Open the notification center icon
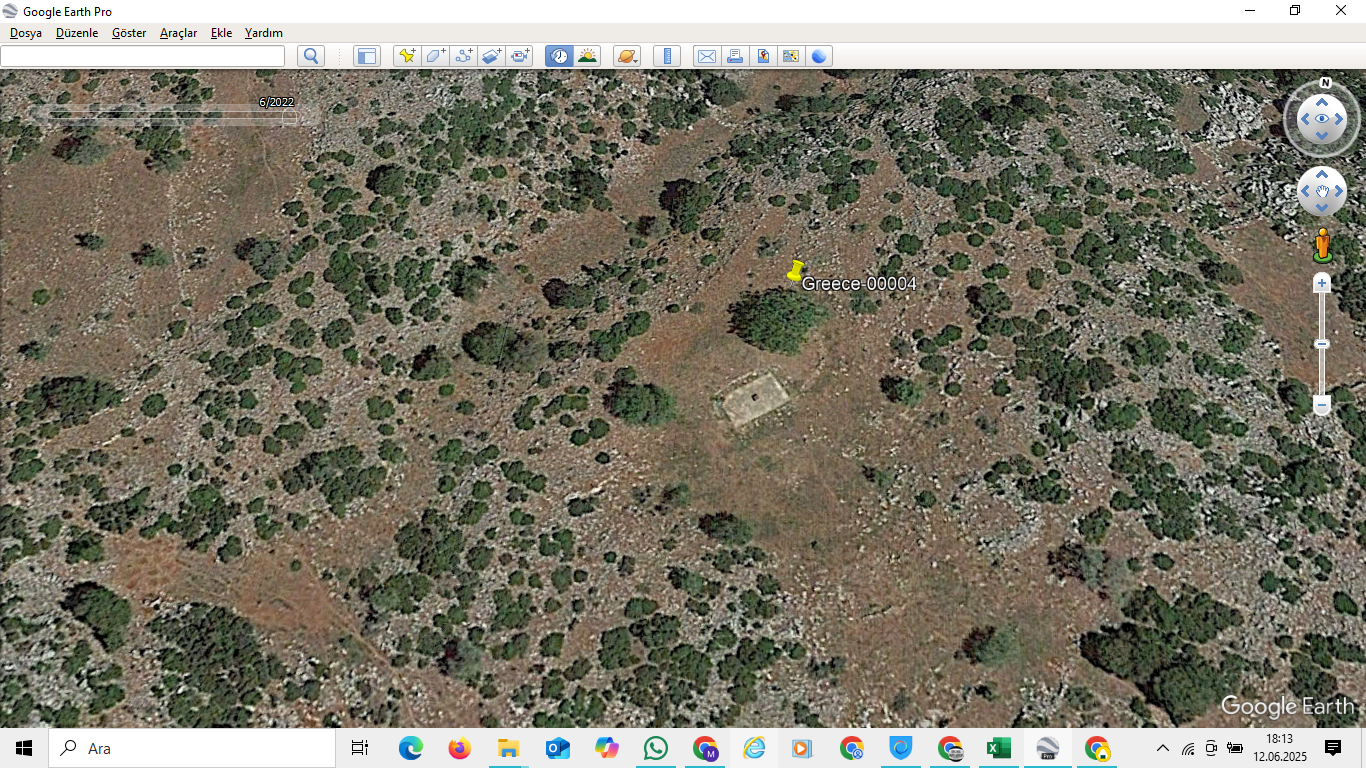Screen dimensions: 1366x768 [x=1333, y=748]
